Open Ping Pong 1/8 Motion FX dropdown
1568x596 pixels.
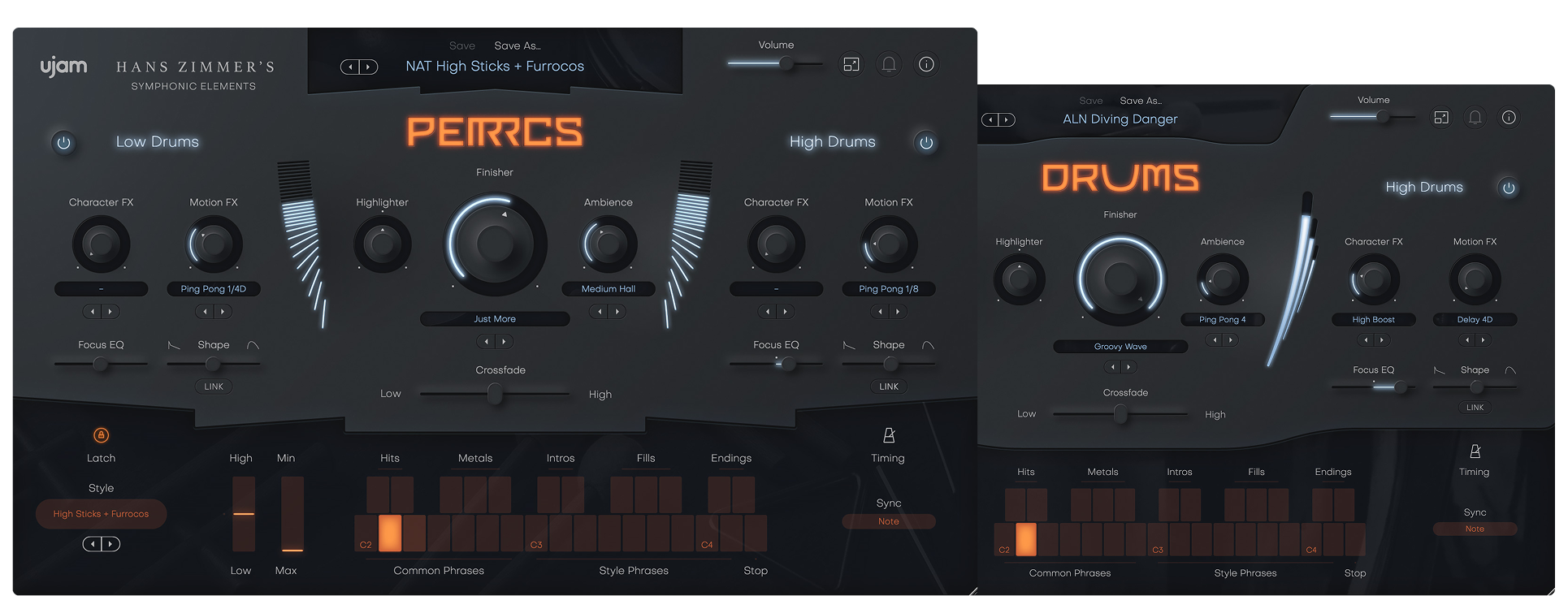889,289
